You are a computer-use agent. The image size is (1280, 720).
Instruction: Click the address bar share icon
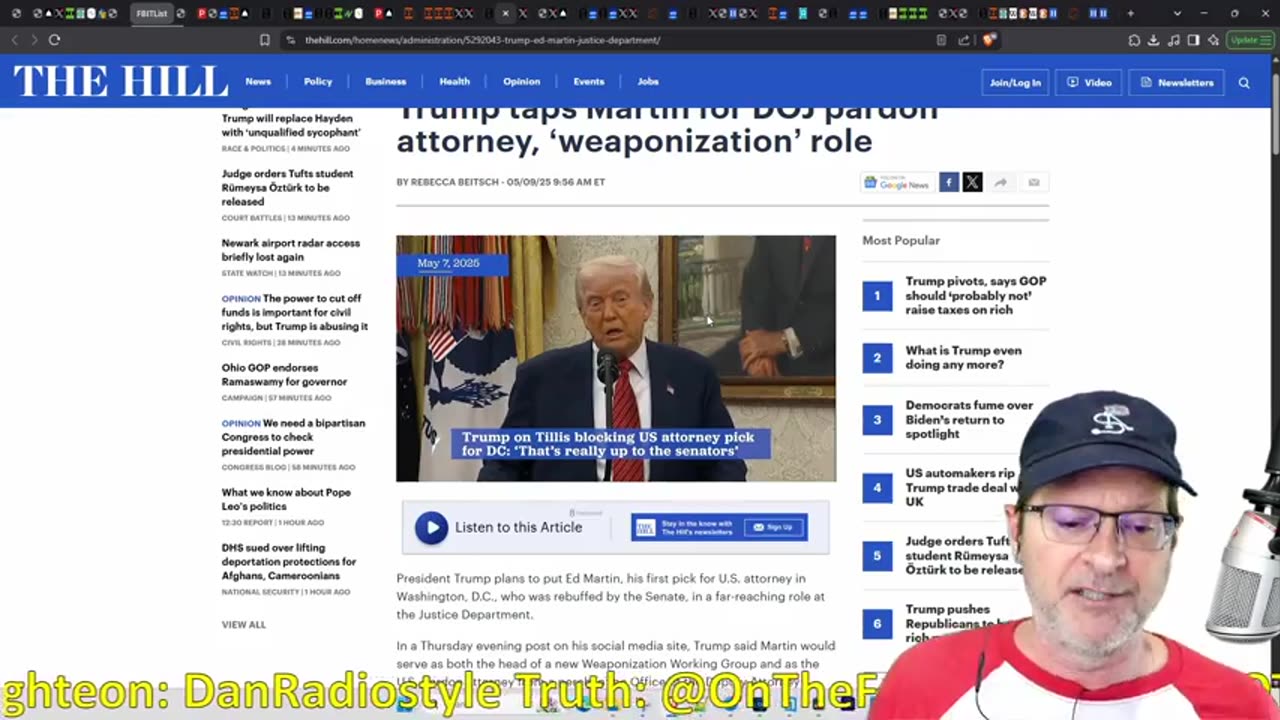pos(964,40)
